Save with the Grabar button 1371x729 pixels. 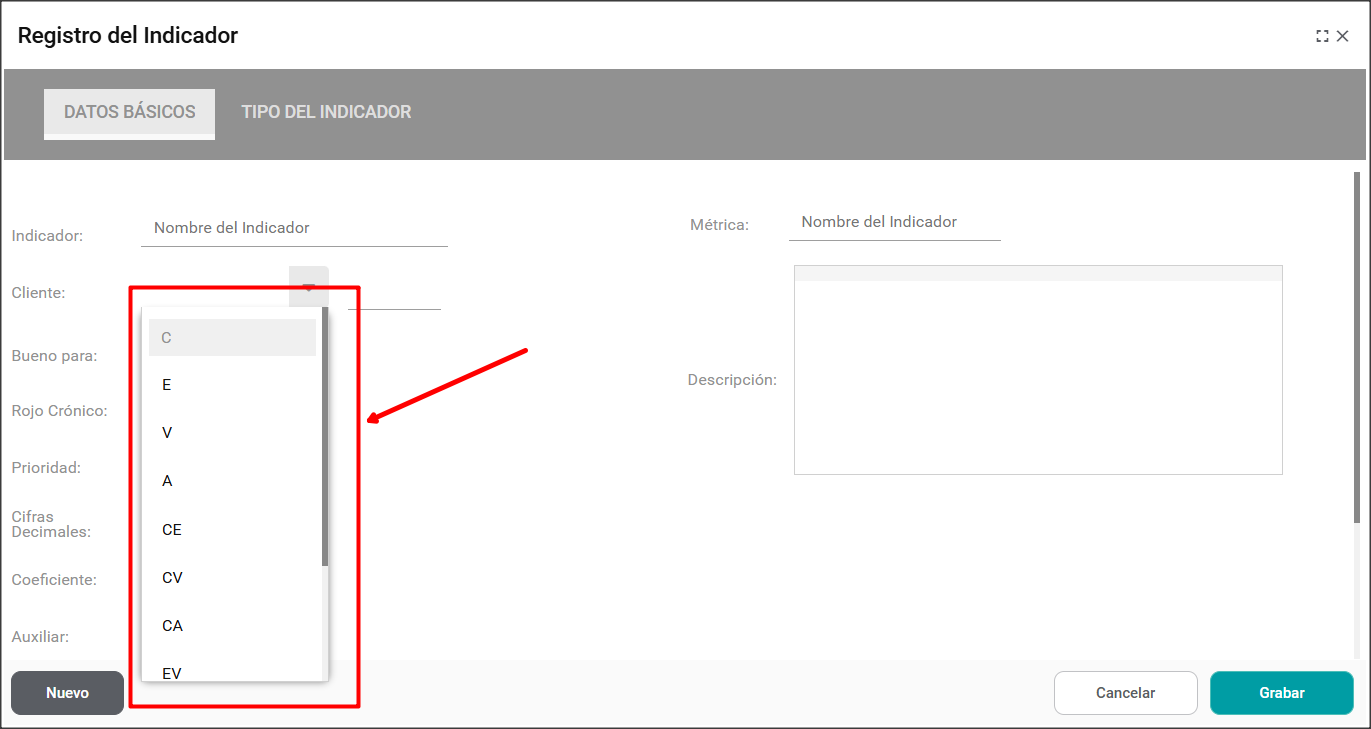[x=1281, y=693]
